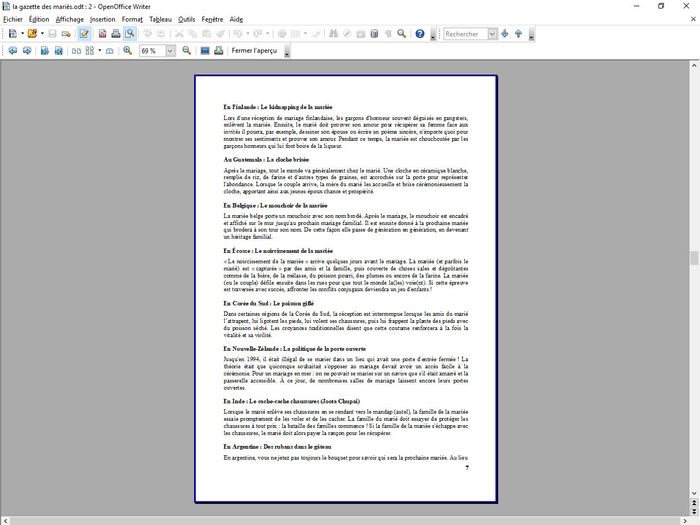Switch to book preview mode
700x525 pixels.
click(109, 51)
